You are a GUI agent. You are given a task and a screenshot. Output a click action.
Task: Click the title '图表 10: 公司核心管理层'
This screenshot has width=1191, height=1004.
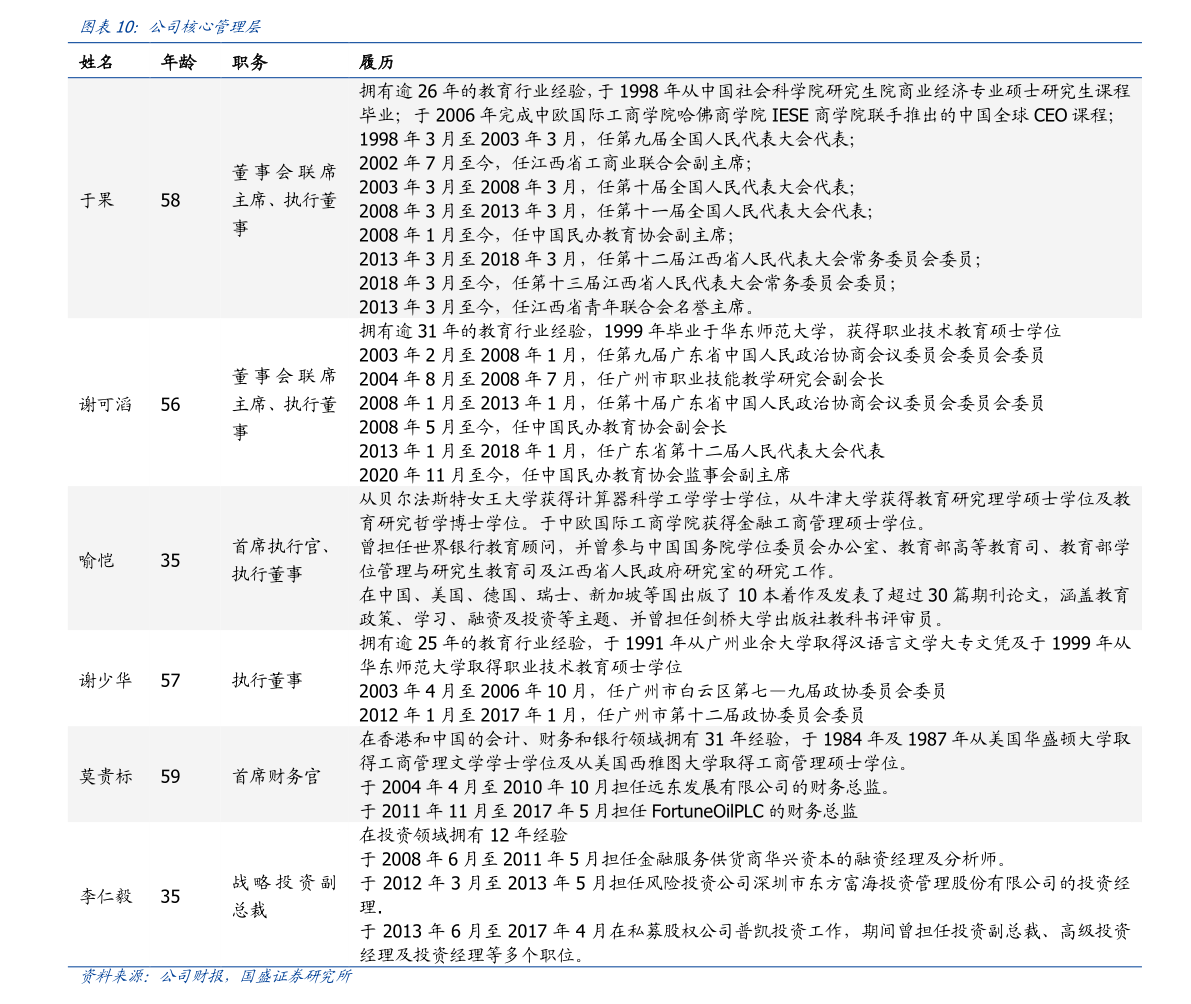point(170,27)
